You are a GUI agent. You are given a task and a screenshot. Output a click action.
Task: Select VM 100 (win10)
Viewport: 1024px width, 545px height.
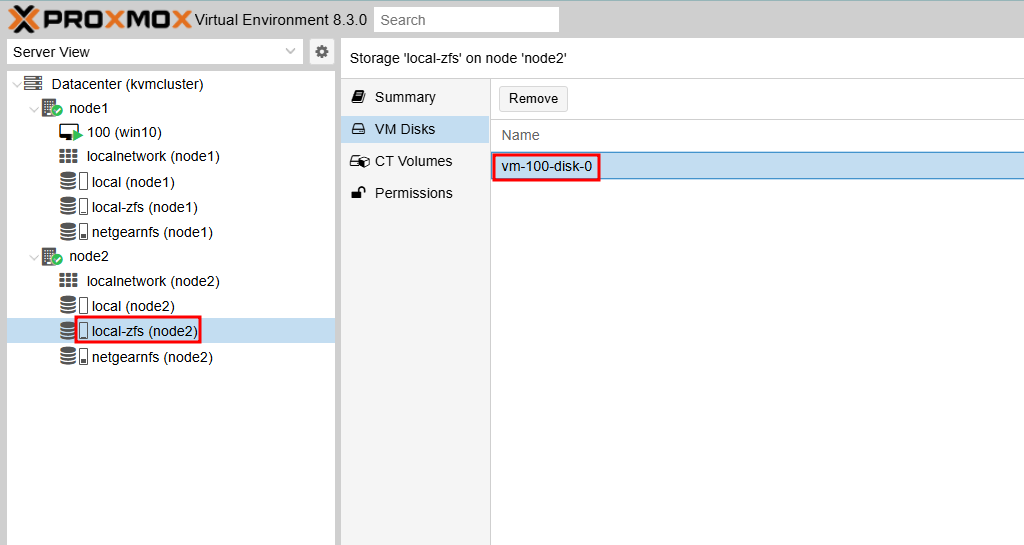(124, 132)
